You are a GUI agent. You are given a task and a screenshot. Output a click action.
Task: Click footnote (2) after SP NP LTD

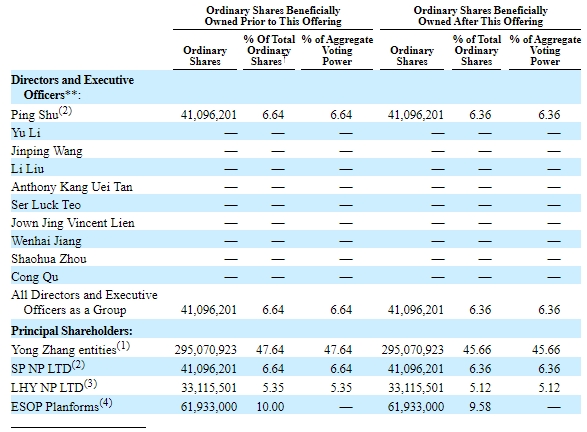pos(78,365)
